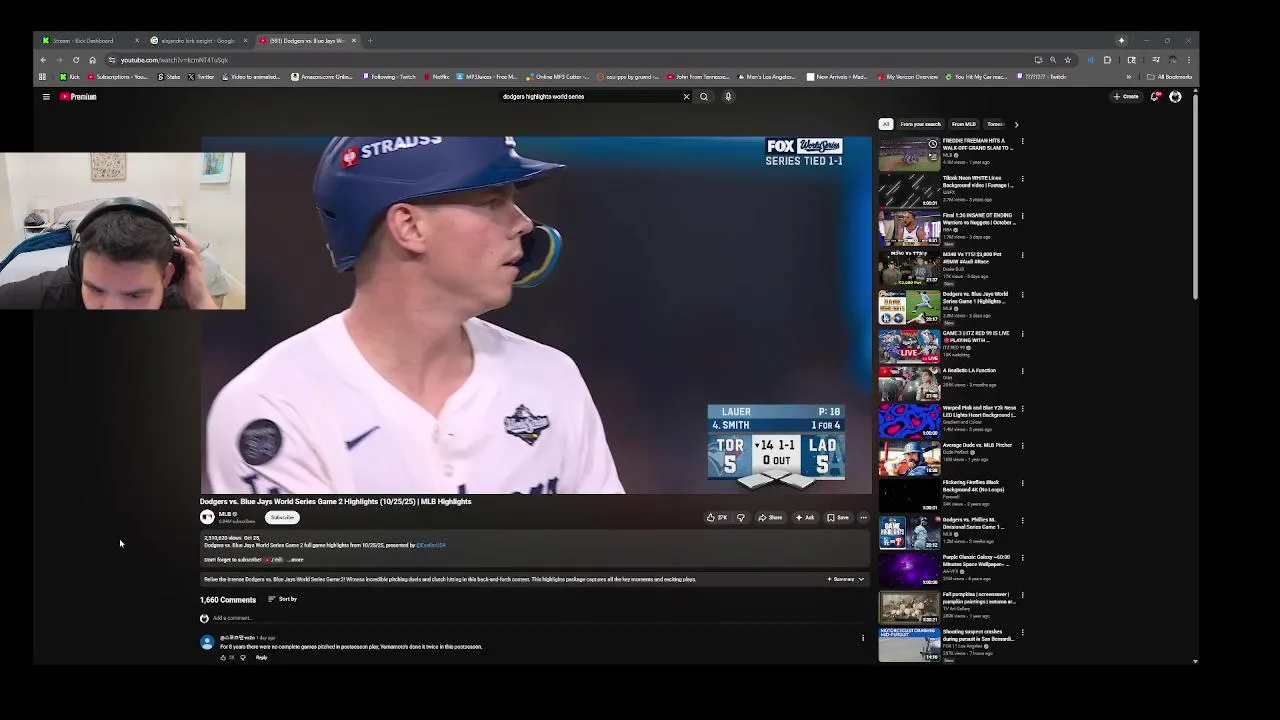Open Warriors vs Nuggets OT ending video
This screenshot has height=720, width=1280.
click(x=909, y=229)
